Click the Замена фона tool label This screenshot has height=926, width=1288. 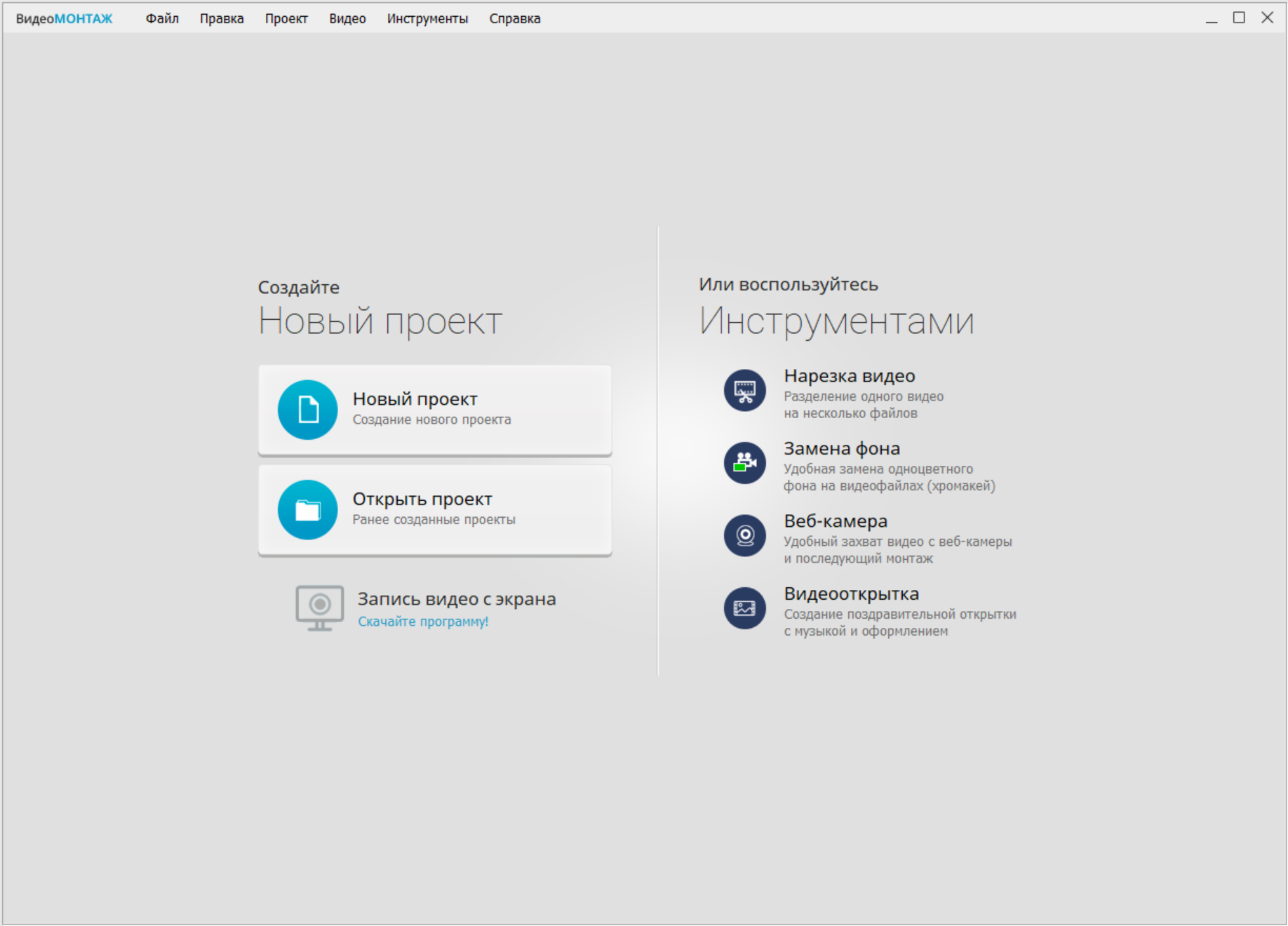point(842,448)
